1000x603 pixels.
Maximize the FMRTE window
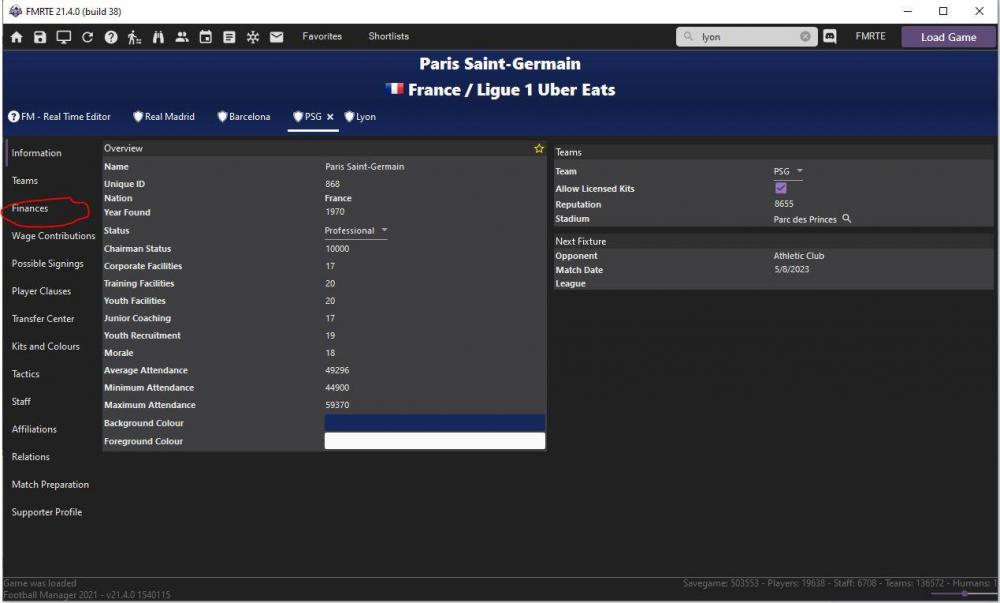coord(943,11)
